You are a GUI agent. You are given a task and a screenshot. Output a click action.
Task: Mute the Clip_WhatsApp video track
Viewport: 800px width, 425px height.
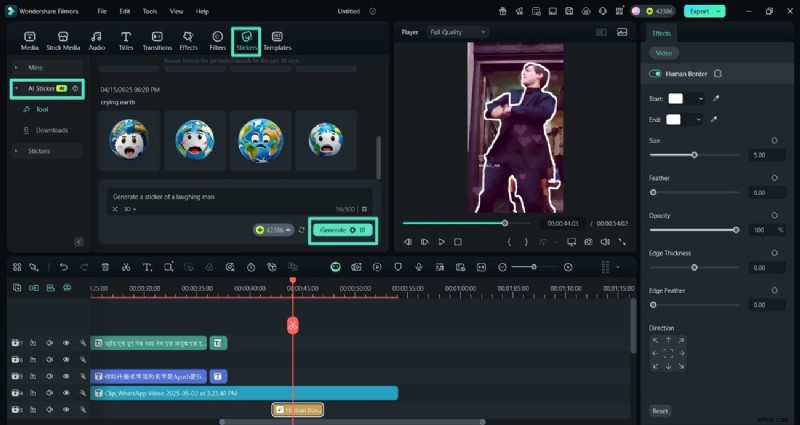coord(49,394)
